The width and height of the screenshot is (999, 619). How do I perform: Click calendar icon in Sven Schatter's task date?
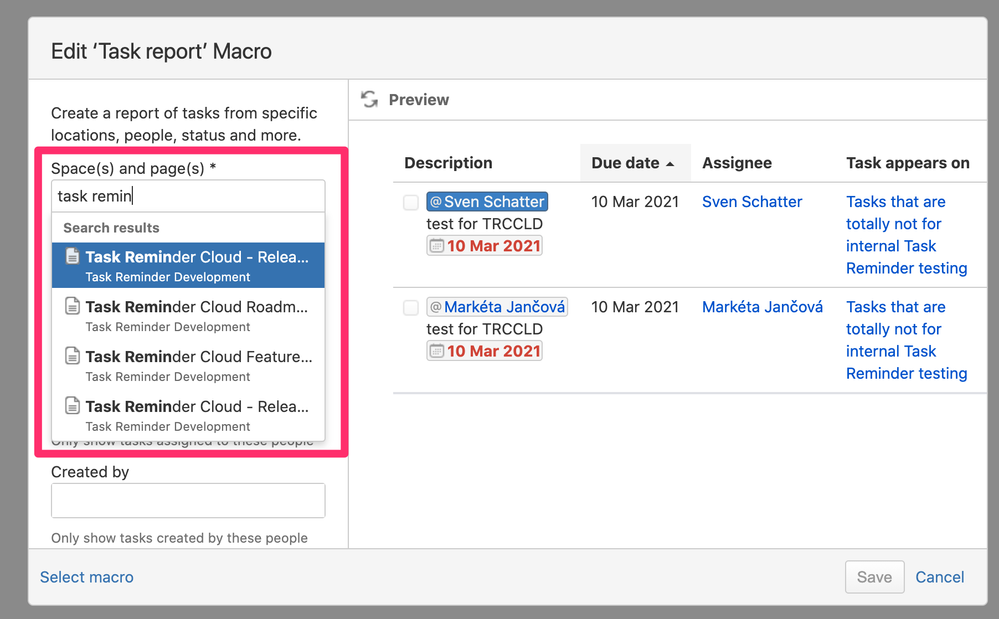436,246
